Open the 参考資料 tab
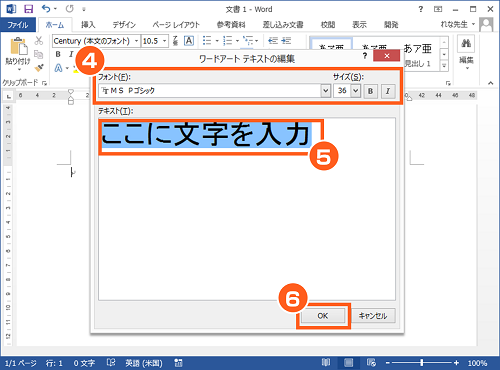 pos(231,25)
